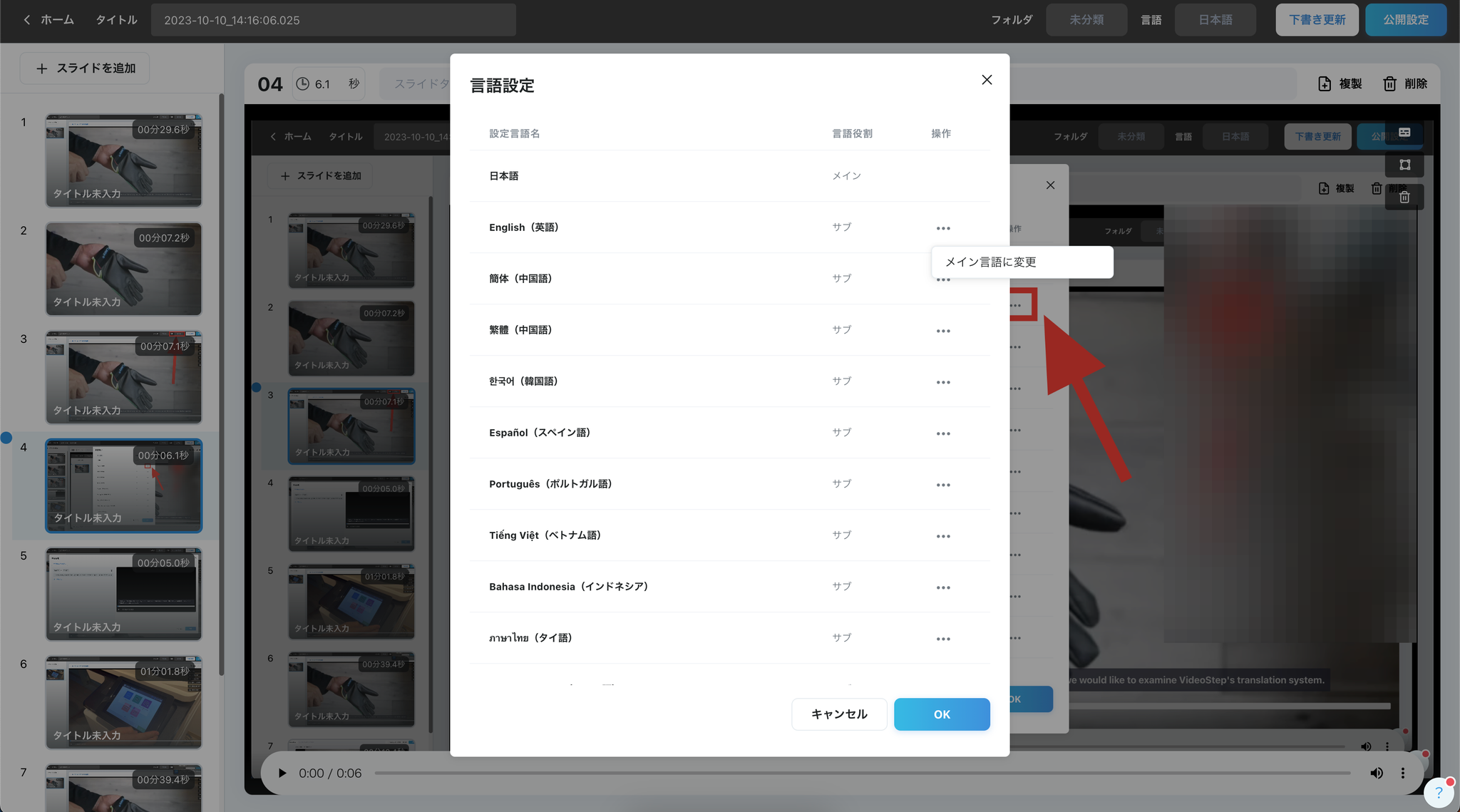Select slide 2 thumbnail
1460x812 pixels.
[123, 269]
